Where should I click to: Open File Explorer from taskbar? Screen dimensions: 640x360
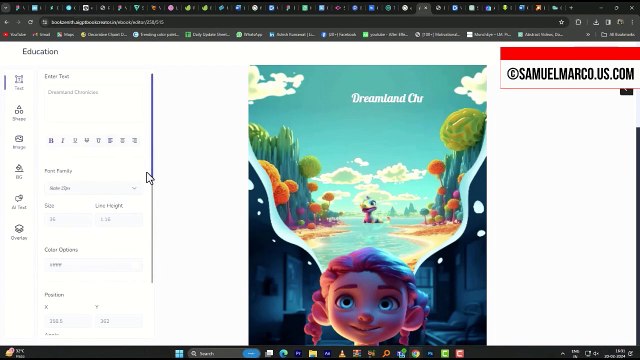tap(313, 353)
